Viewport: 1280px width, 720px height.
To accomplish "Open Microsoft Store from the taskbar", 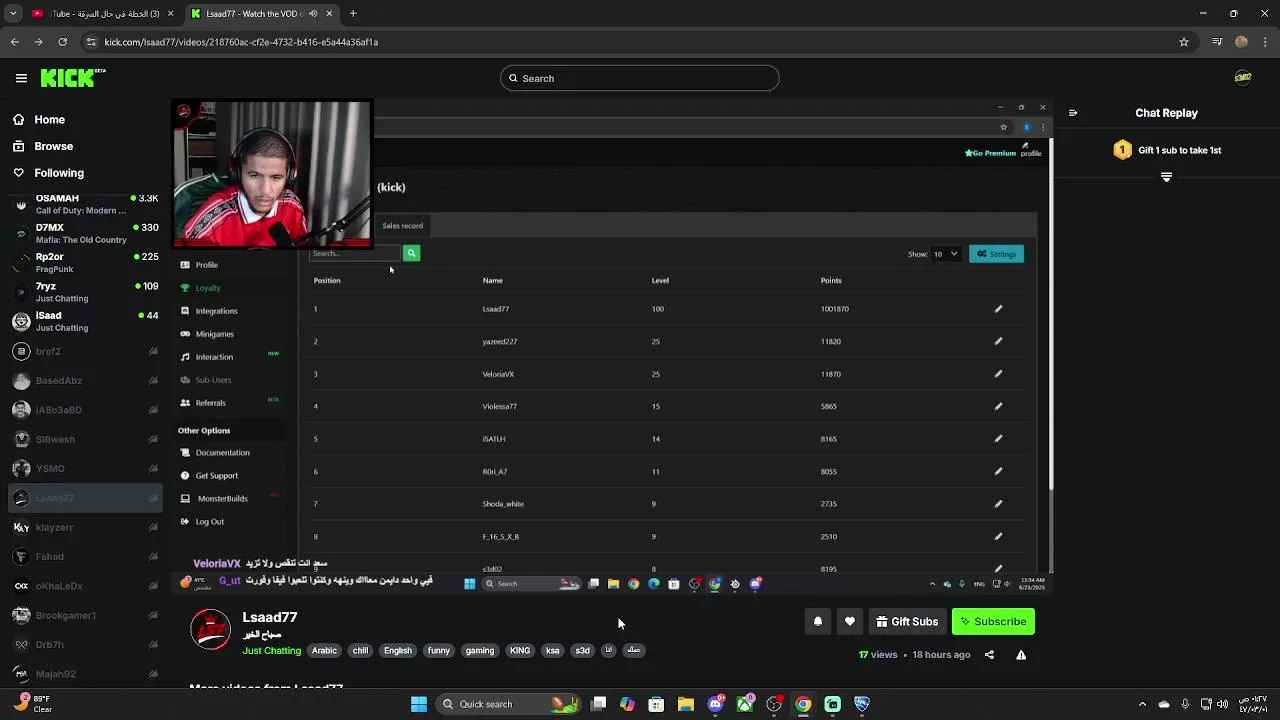I will point(656,704).
